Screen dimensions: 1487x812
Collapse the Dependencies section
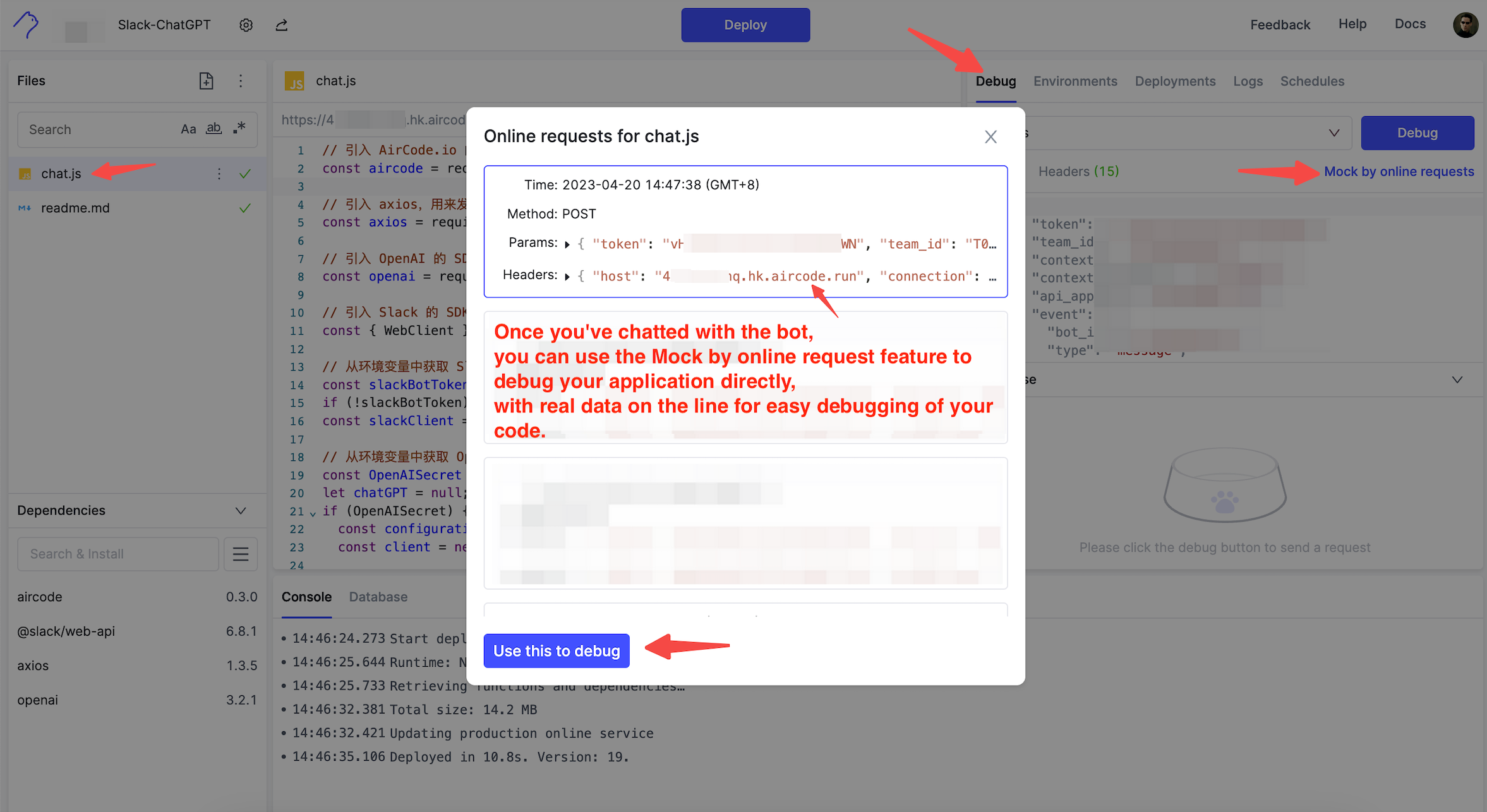tap(241, 510)
